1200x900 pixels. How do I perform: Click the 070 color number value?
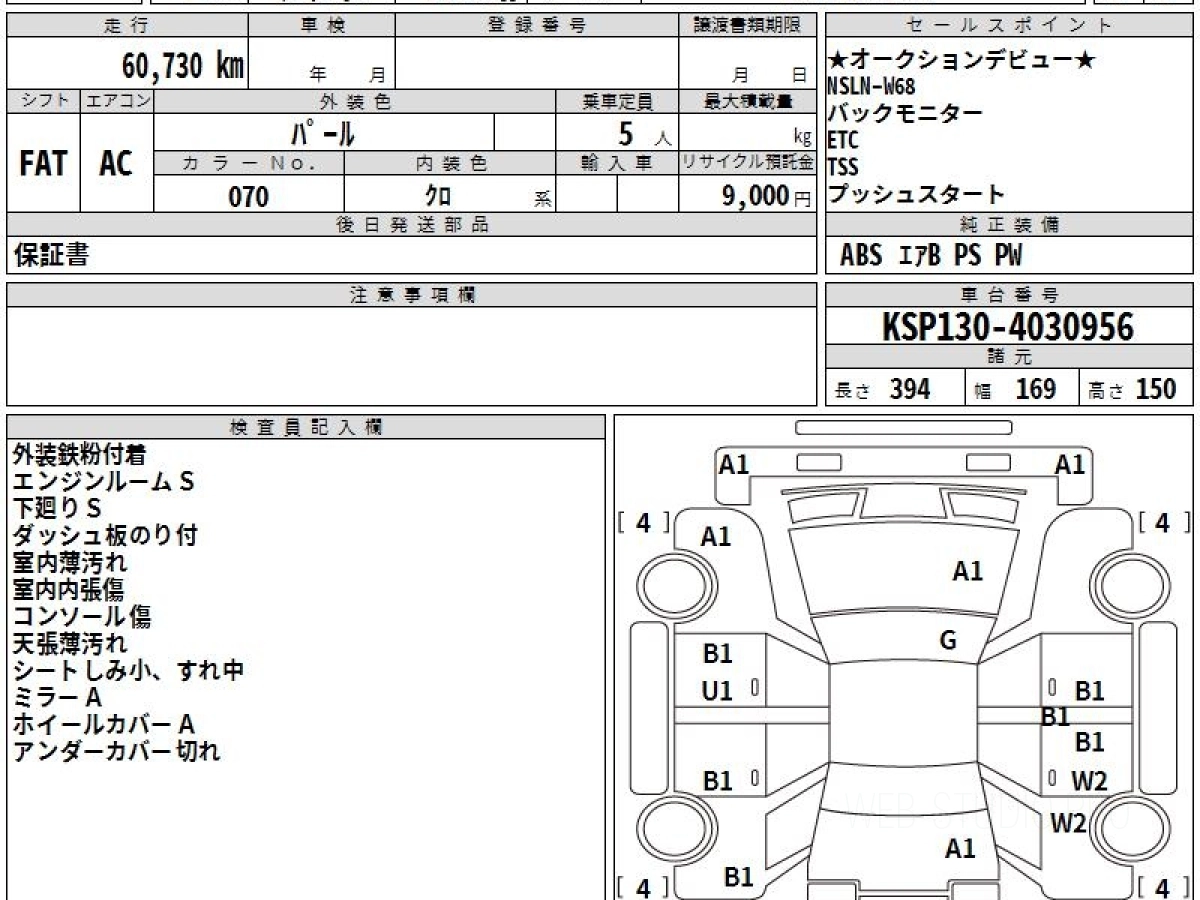coord(249,196)
